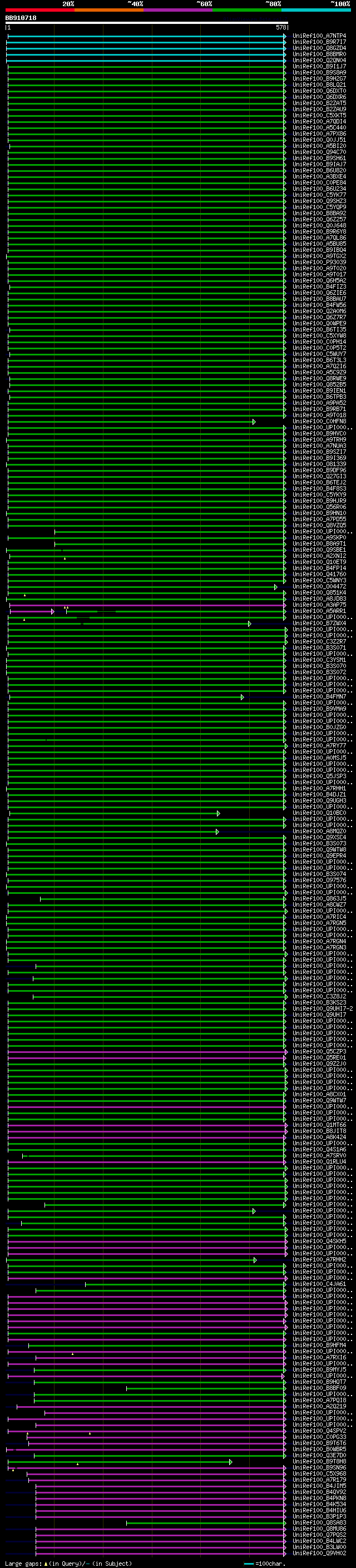Select label UniRef100_O81339

(x=319, y=464)
